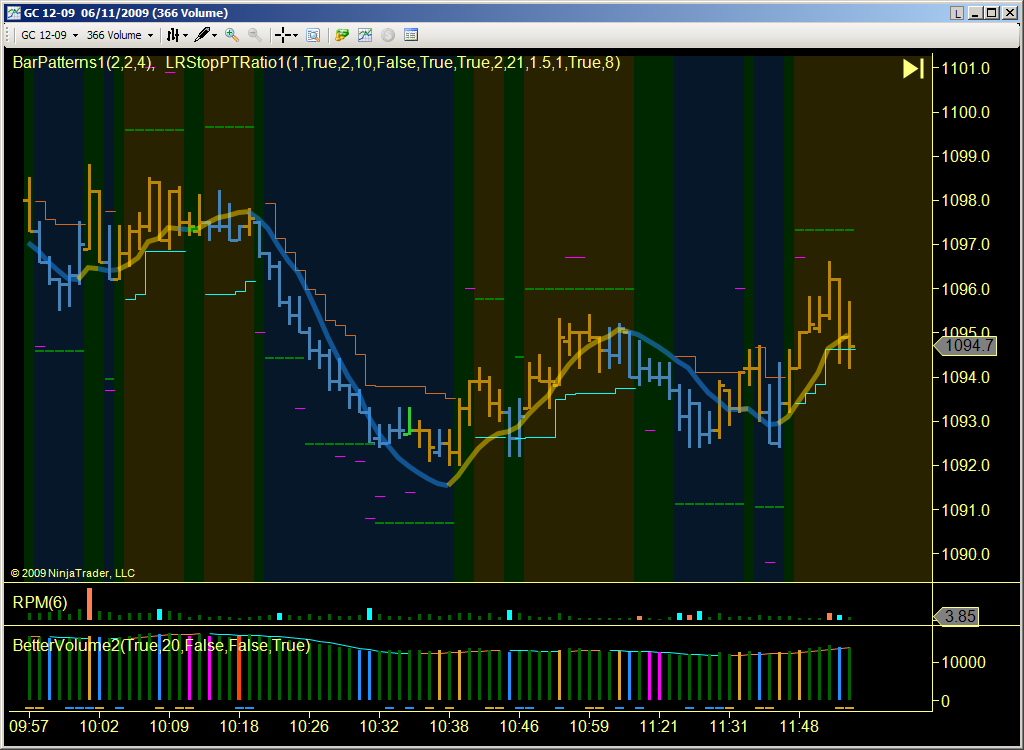Click the 1091.0 price axis label
The image size is (1024, 750).
click(965, 510)
